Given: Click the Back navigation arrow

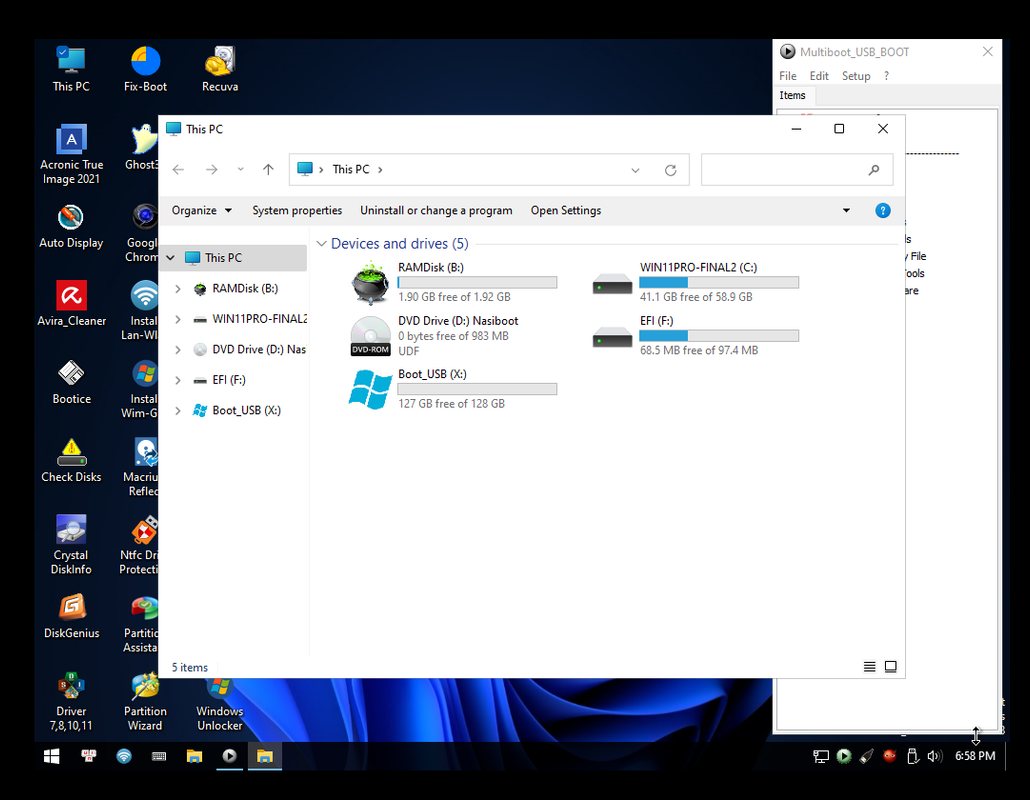Looking at the screenshot, I should click(x=178, y=169).
